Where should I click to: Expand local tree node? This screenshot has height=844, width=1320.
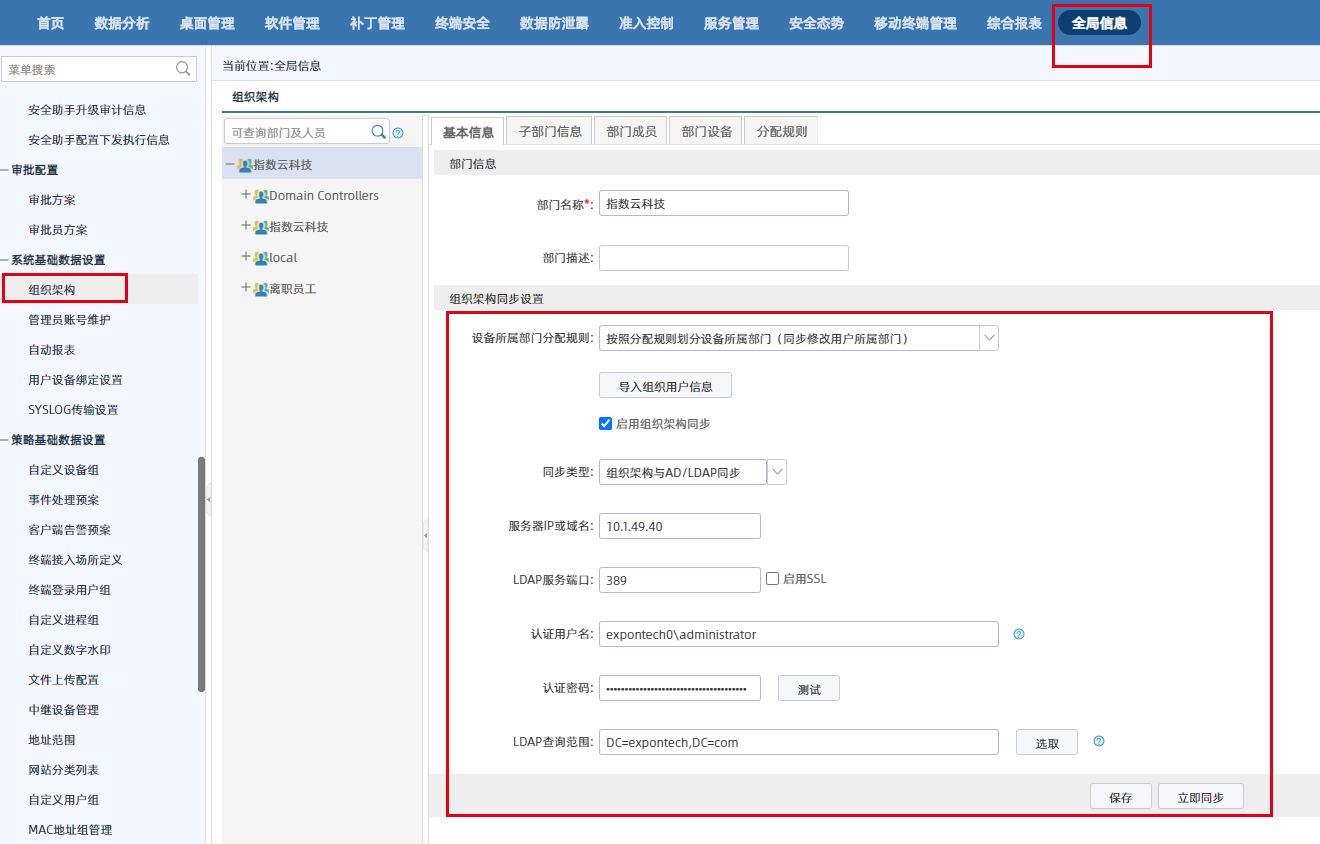(246, 257)
